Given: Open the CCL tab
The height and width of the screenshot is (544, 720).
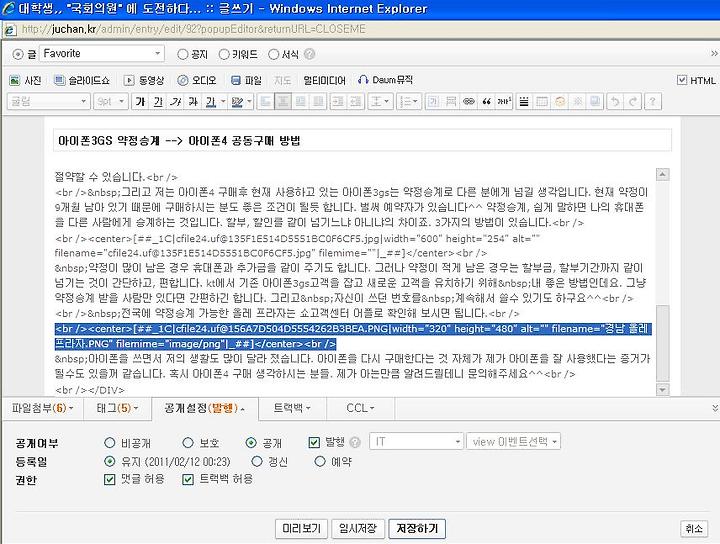Looking at the screenshot, I should click(360, 408).
